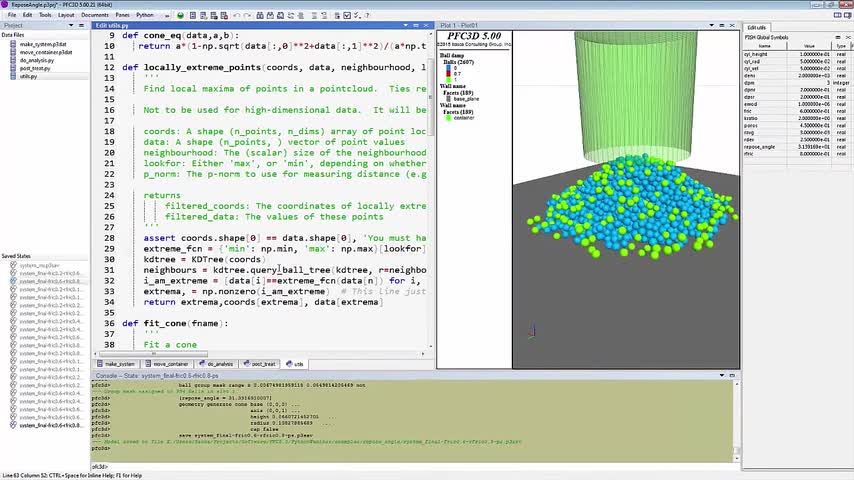Switch to the make_system editor tab
Viewport: 854px width, 480px height.
click(116, 364)
